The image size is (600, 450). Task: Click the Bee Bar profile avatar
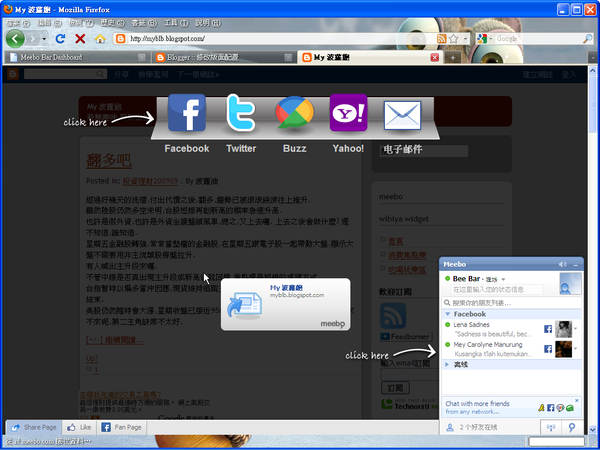571,284
